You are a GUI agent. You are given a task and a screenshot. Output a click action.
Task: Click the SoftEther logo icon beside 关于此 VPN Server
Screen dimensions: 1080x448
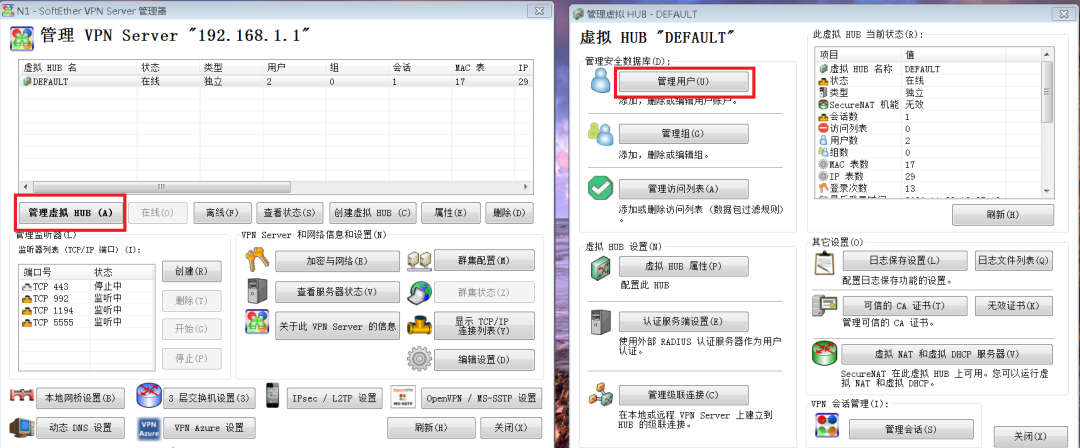(257, 322)
